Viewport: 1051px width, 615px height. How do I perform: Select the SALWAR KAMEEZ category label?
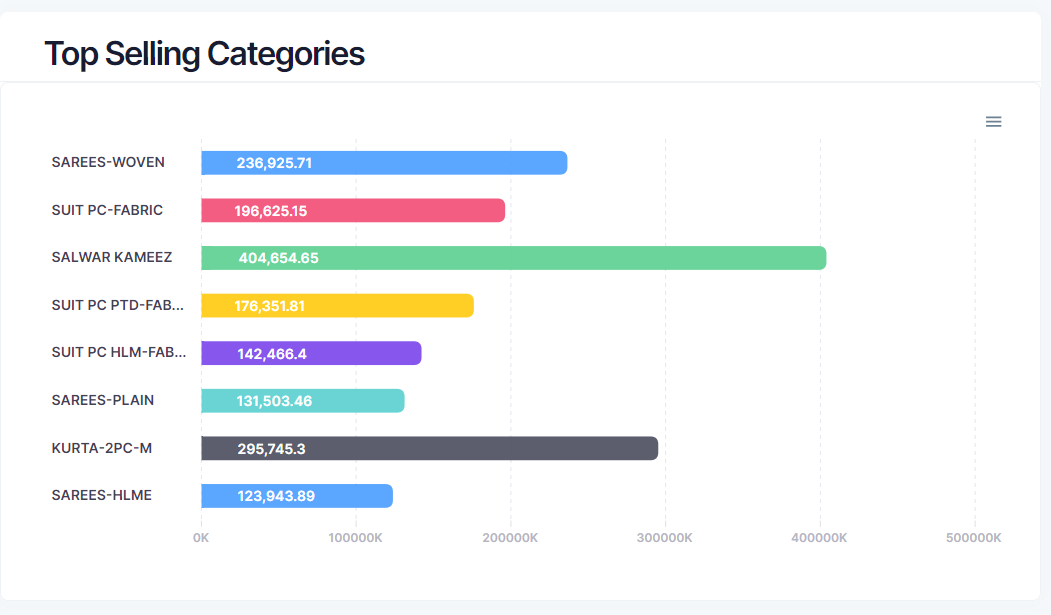(112, 257)
